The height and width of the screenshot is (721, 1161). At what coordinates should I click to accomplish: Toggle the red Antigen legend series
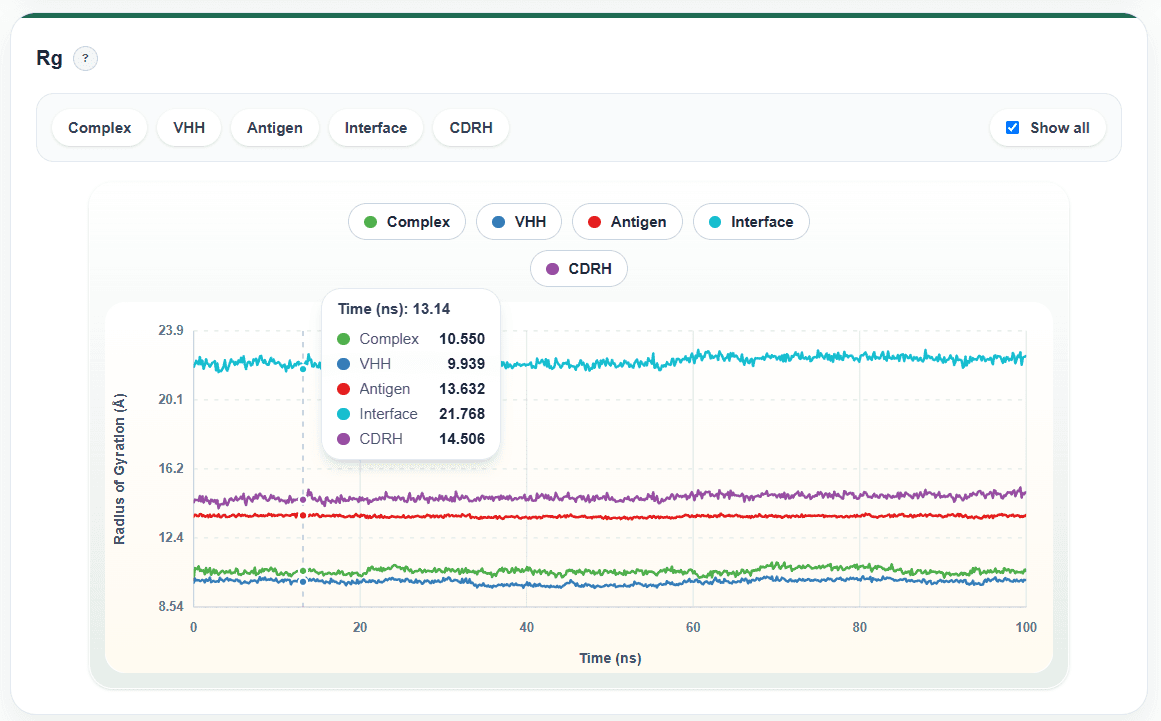(x=626, y=221)
